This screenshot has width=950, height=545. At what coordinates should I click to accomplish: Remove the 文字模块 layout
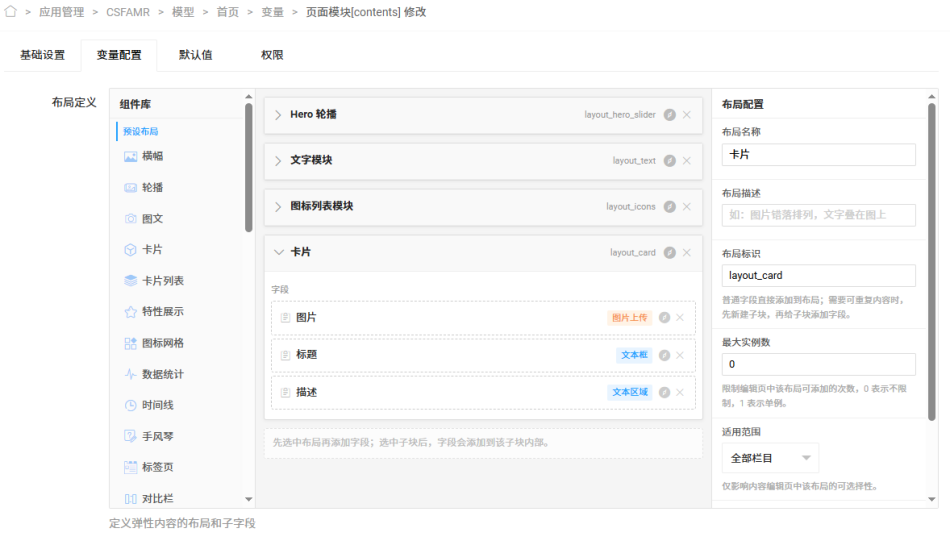[686, 160]
